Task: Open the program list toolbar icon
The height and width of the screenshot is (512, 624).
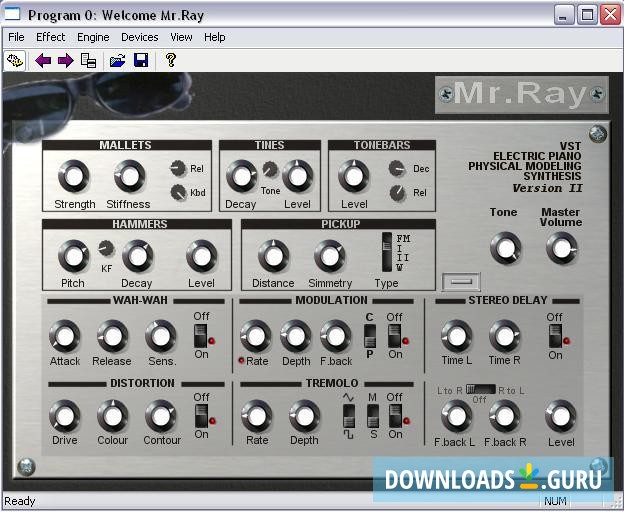Action: (x=89, y=61)
